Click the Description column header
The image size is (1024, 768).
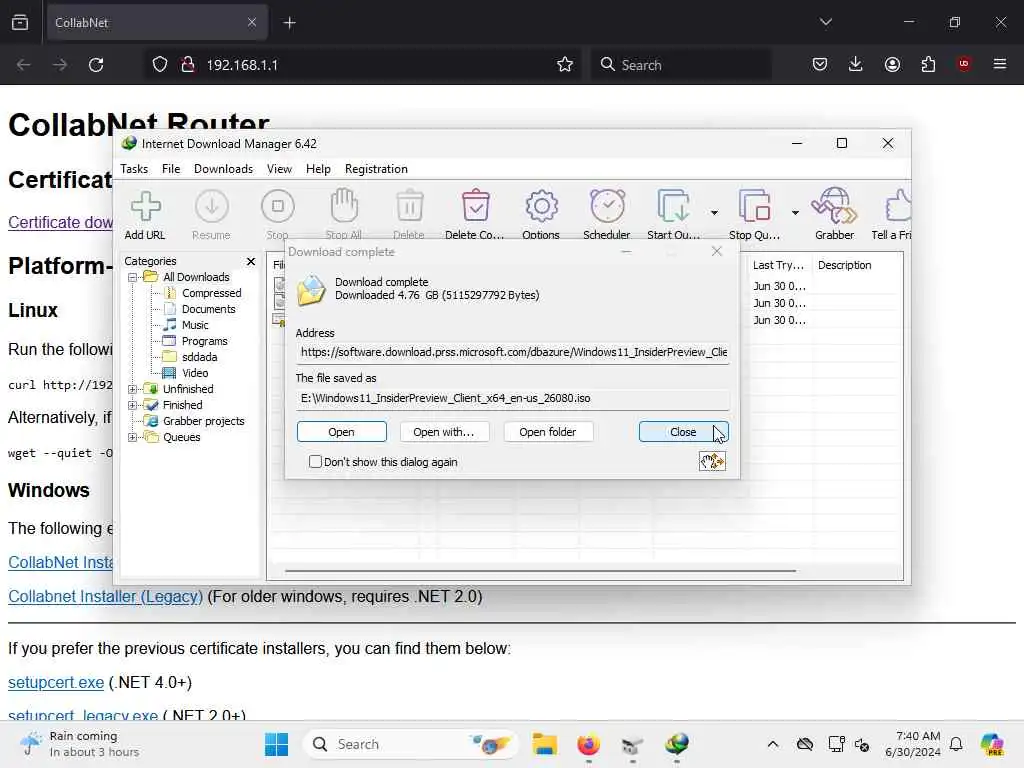(844, 265)
